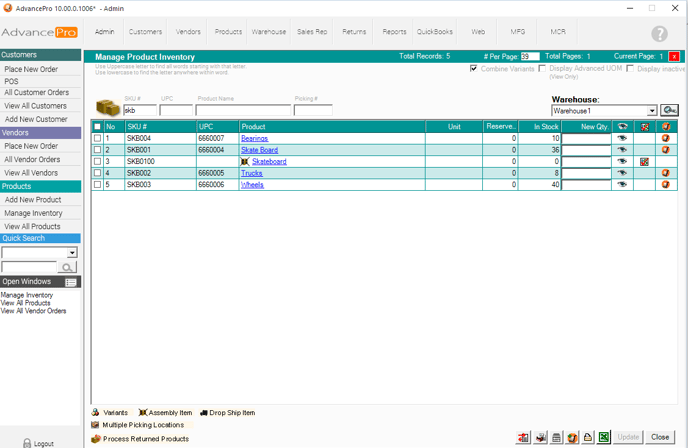Expand the Quick Search dropdown
The width and height of the screenshot is (688, 448).
(72, 254)
